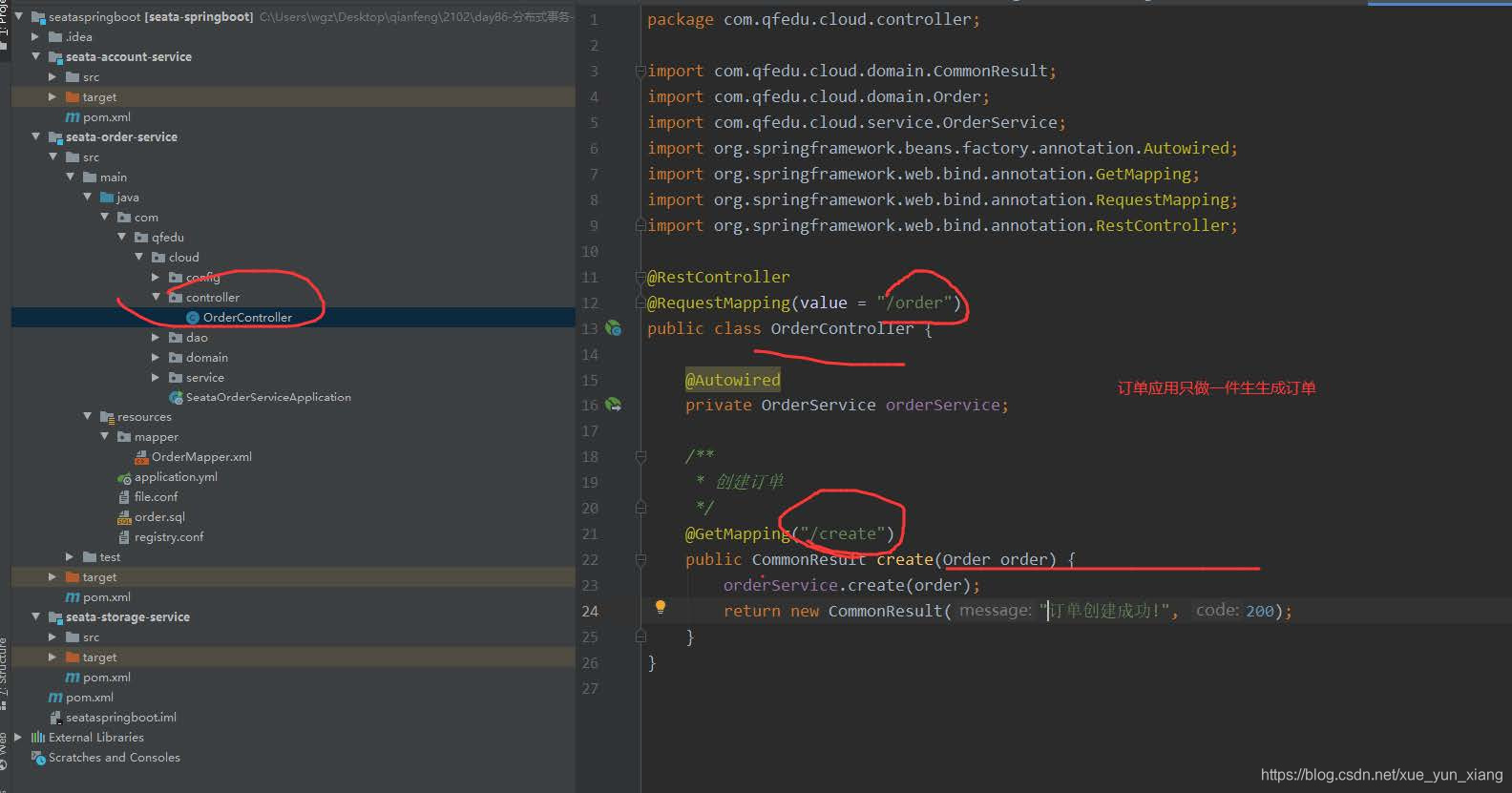This screenshot has width=1512, height=793.
Task: Collapse the seata-storage-service module
Action: click(x=35, y=617)
